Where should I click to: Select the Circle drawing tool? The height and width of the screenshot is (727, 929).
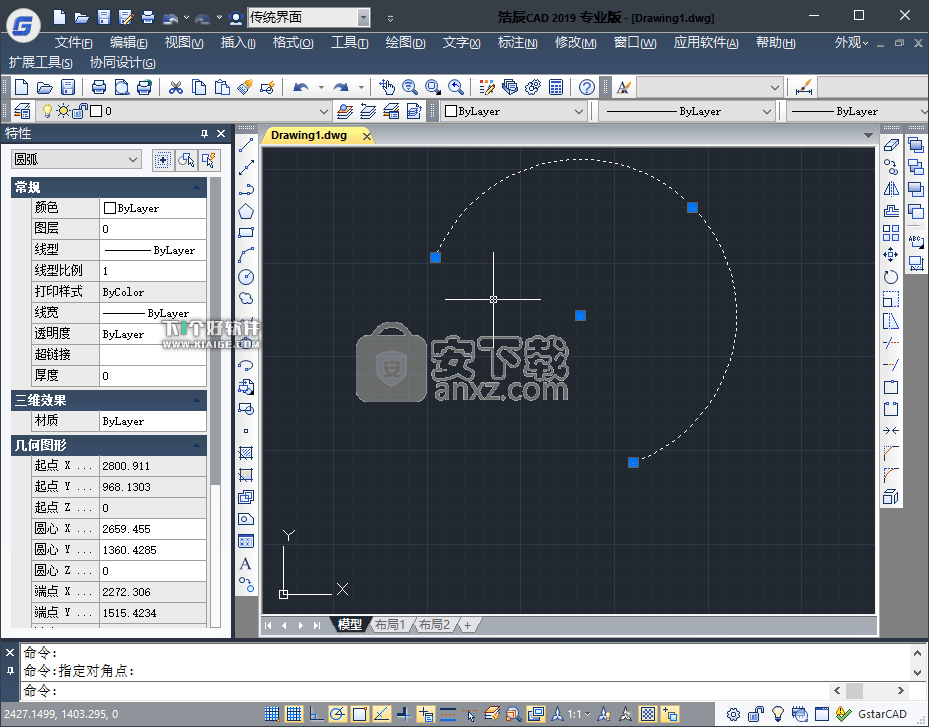coord(246,277)
